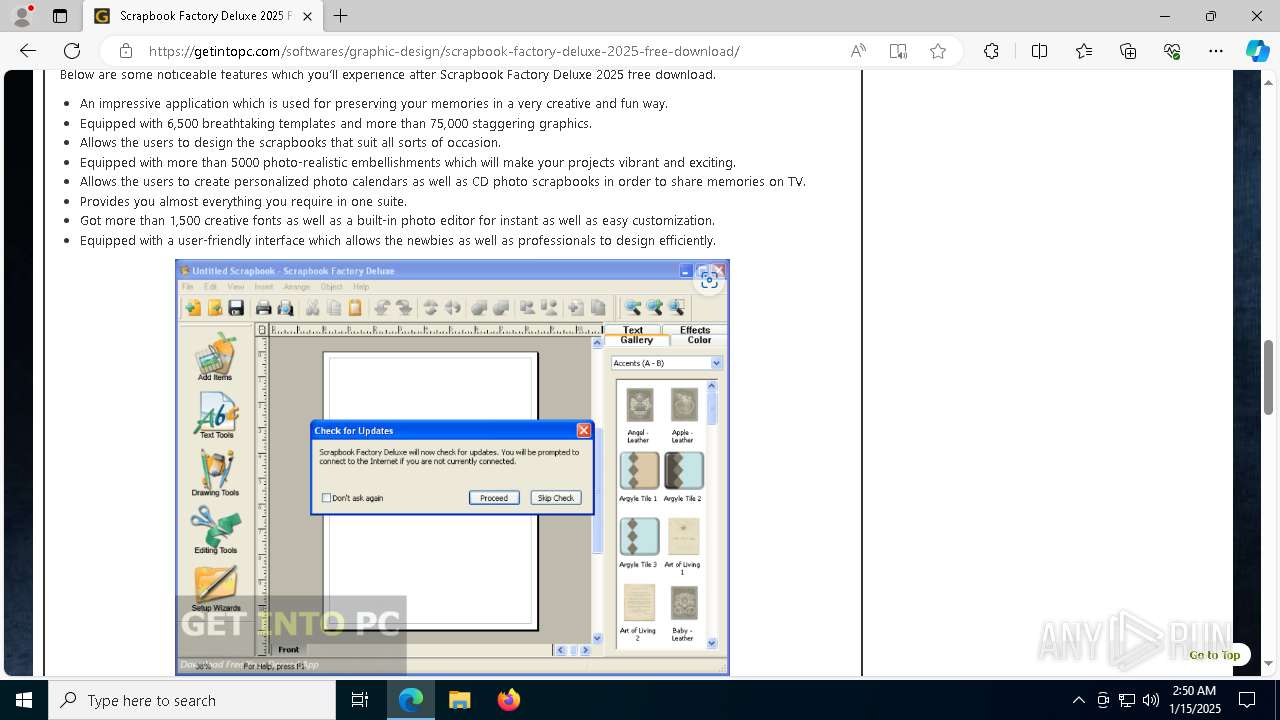The image size is (1280, 720).
Task: Click the address bar URL
Action: point(444,51)
